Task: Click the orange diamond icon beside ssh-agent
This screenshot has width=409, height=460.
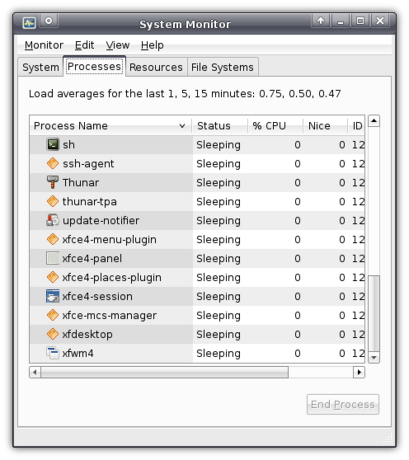Action: point(53,163)
